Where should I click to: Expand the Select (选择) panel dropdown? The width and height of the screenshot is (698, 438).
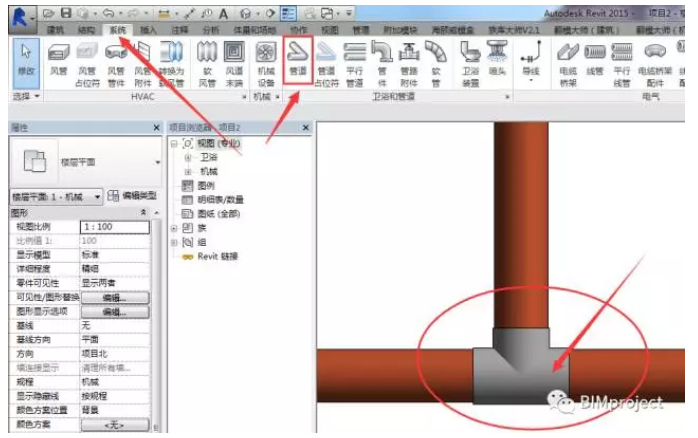click(x=26, y=96)
